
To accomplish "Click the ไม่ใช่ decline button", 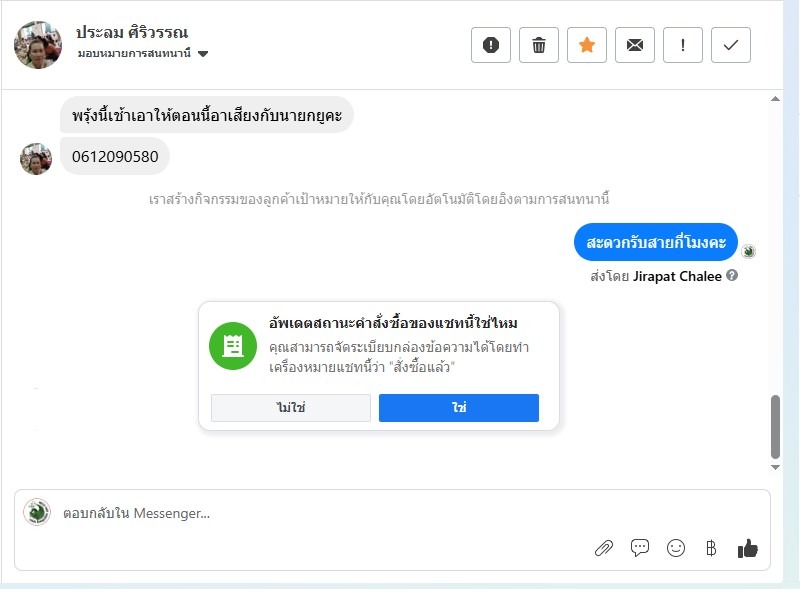I will pos(291,408).
